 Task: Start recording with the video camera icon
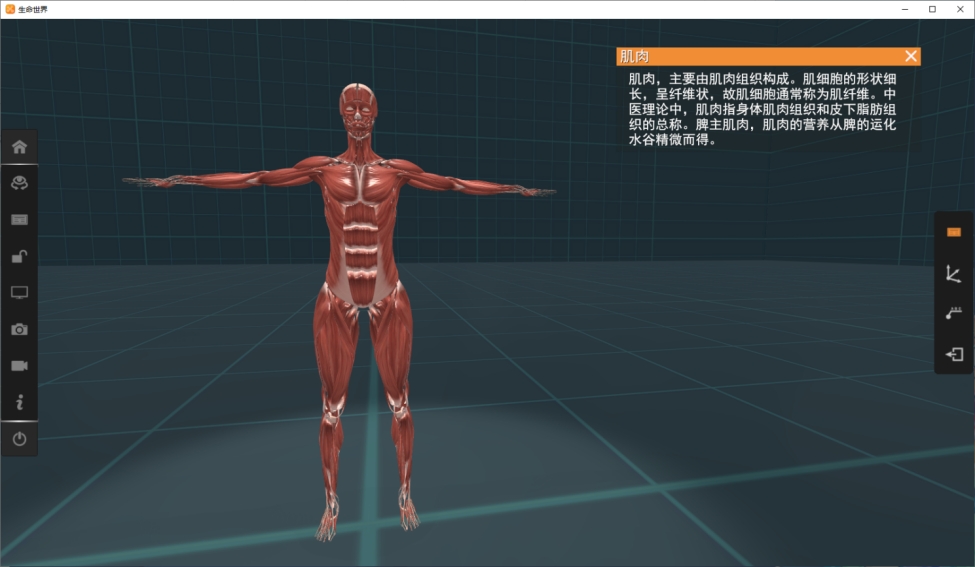pos(19,365)
